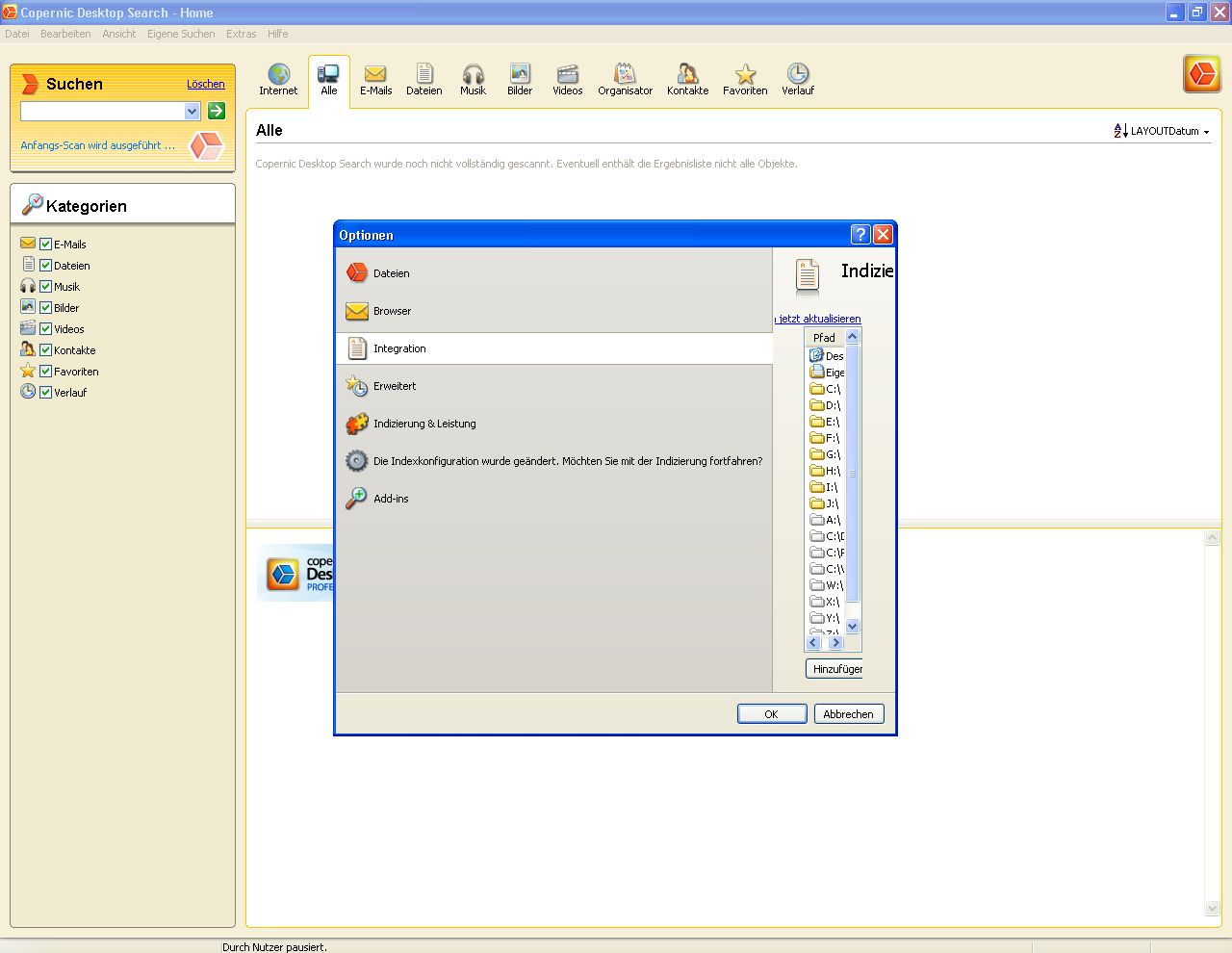Open the Organisator toolbar tab
The height and width of the screenshot is (953, 1232).
click(x=625, y=79)
